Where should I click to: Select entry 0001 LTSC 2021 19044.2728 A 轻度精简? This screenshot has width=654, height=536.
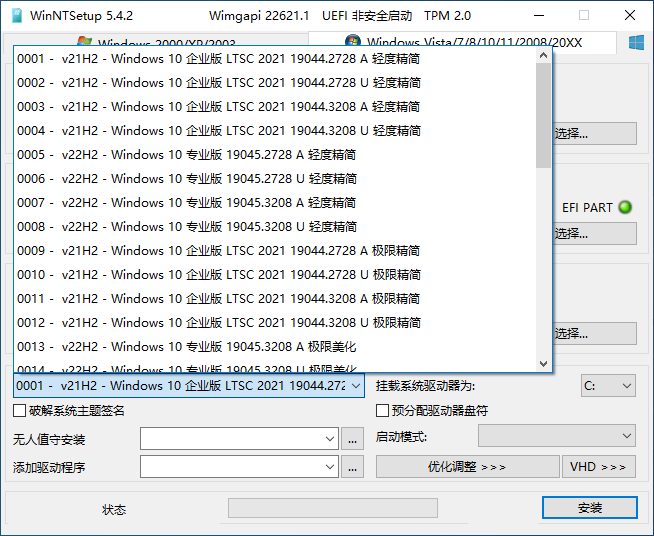pyautogui.click(x=275, y=59)
